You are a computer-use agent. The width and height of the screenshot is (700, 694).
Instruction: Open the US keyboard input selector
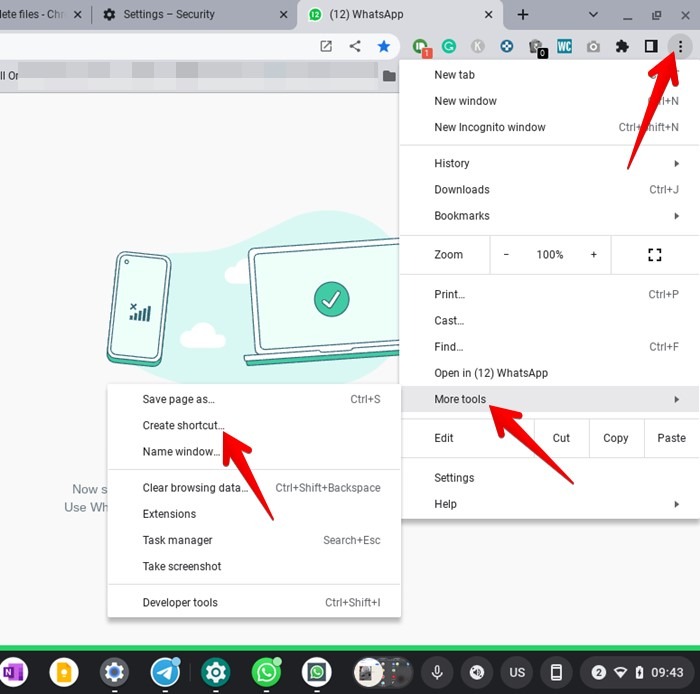pos(517,672)
